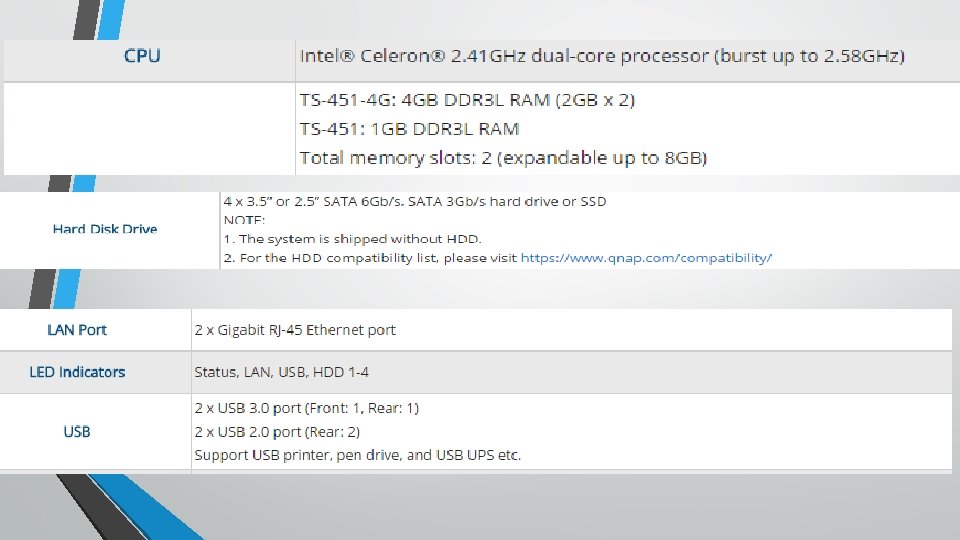Select the Intel Celeron processor description text
This screenshot has width=960, height=540.
click(601, 56)
